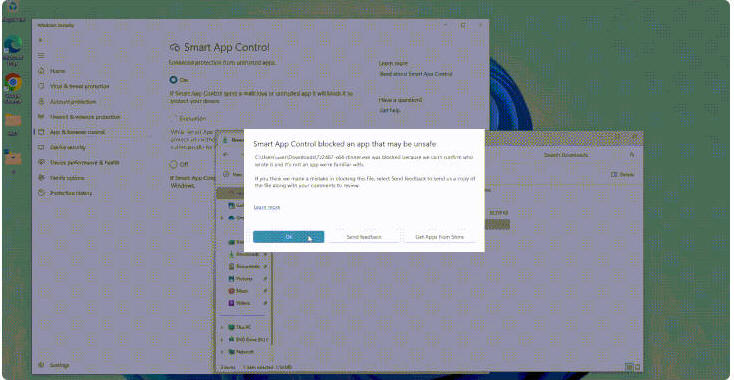
Task: Switch to details list view in File Explorer
Action: coord(629,367)
